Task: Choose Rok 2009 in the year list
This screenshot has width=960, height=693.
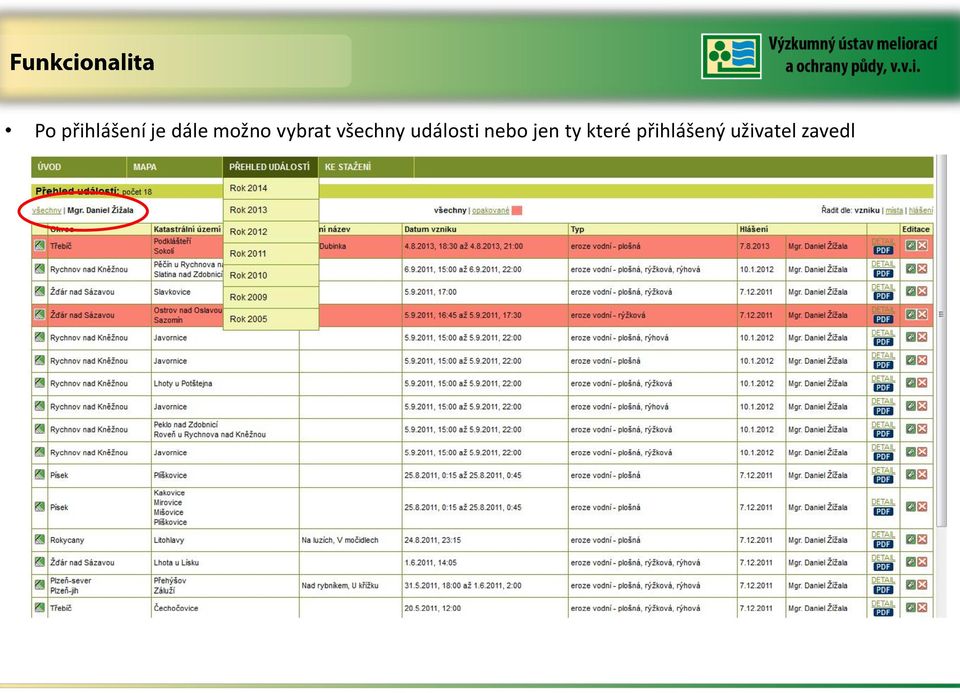Action: (x=271, y=297)
